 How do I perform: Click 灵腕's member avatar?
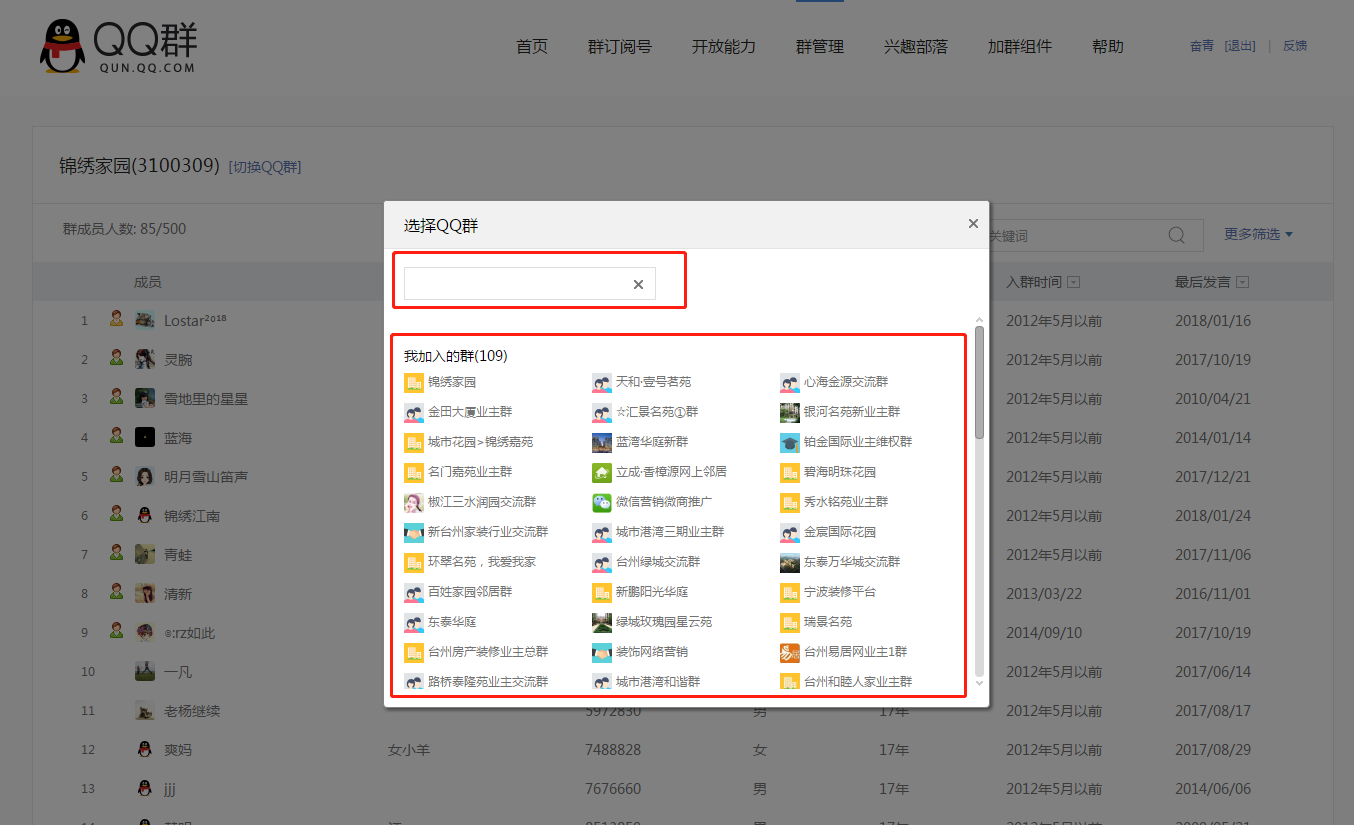pos(145,359)
